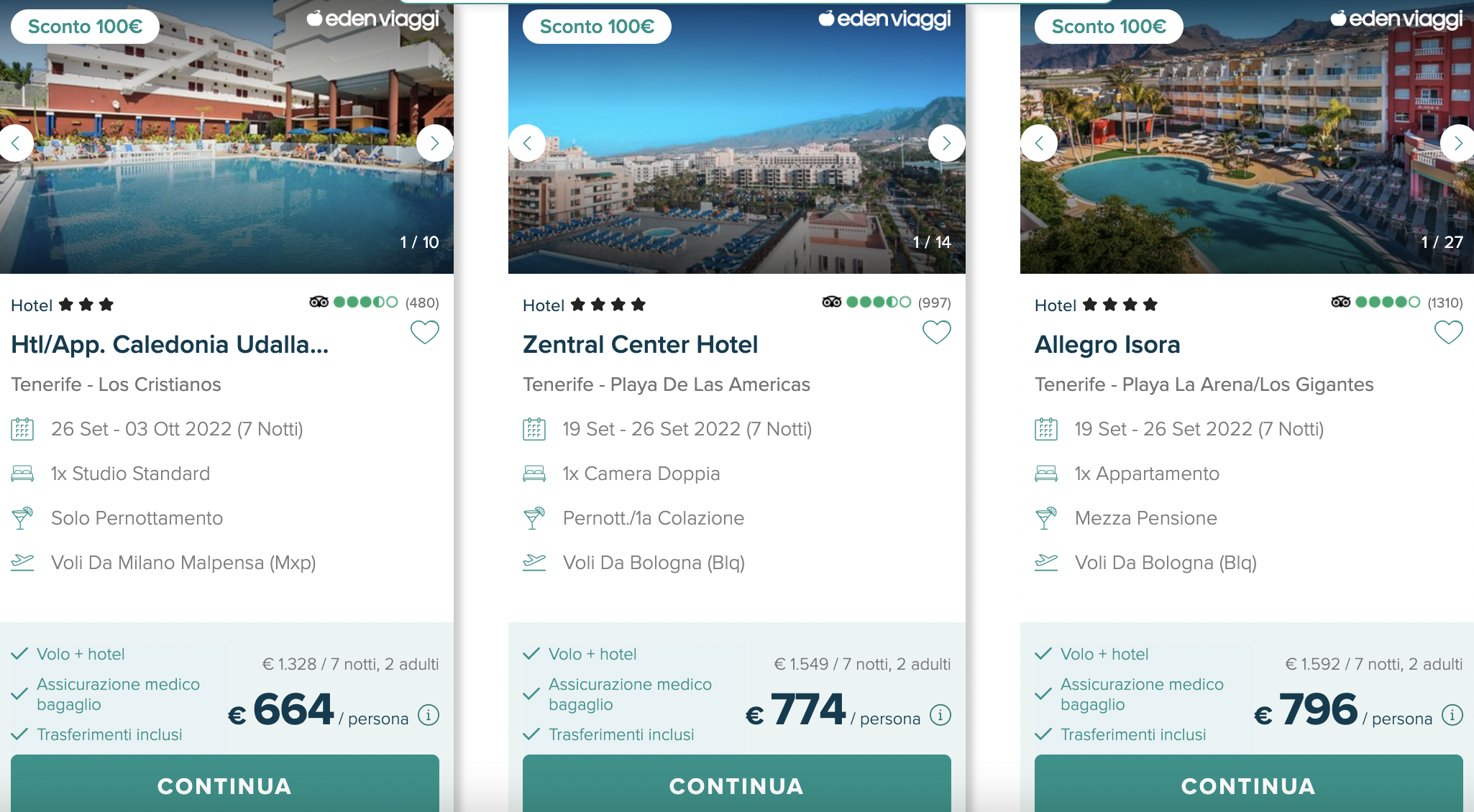The width and height of the screenshot is (1474, 812).
Task: Favorite the Htl/App. Caledonia Udalla hotel heart
Action: [x=424, y=333]
